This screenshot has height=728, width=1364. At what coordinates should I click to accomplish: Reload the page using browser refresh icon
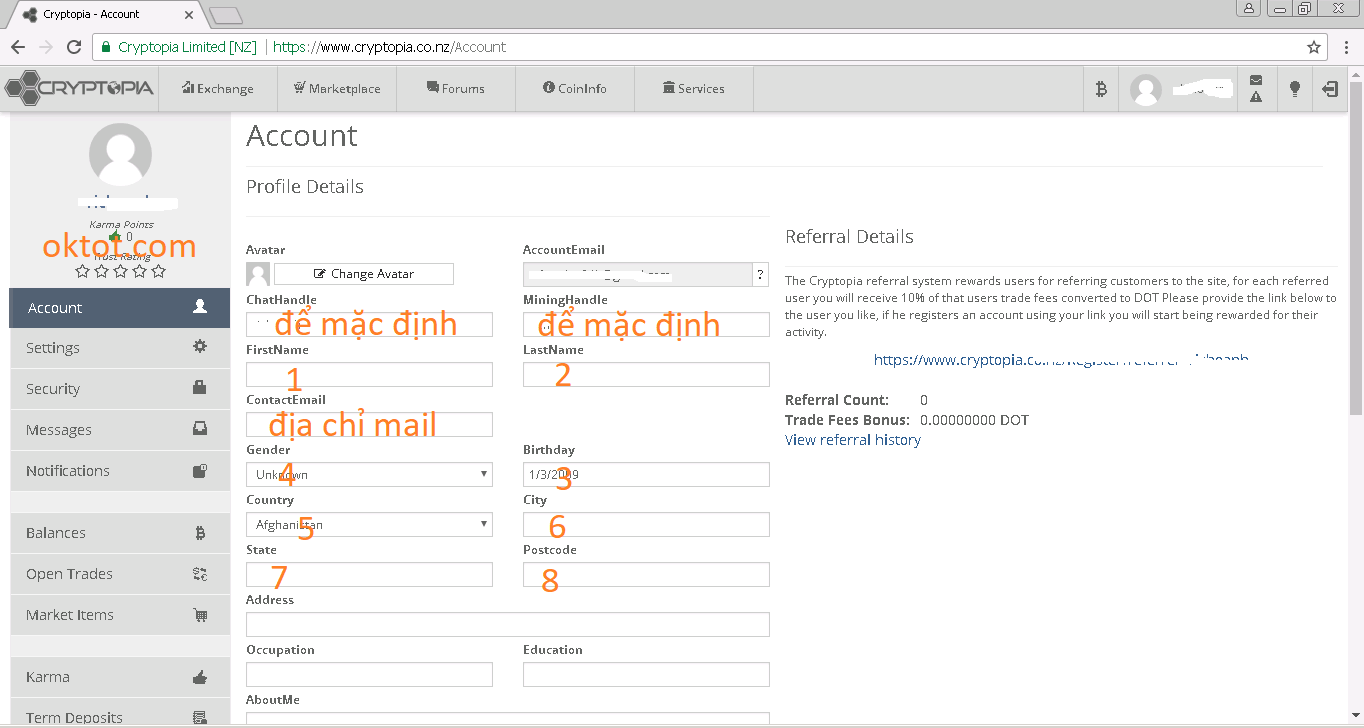(74, 47)
